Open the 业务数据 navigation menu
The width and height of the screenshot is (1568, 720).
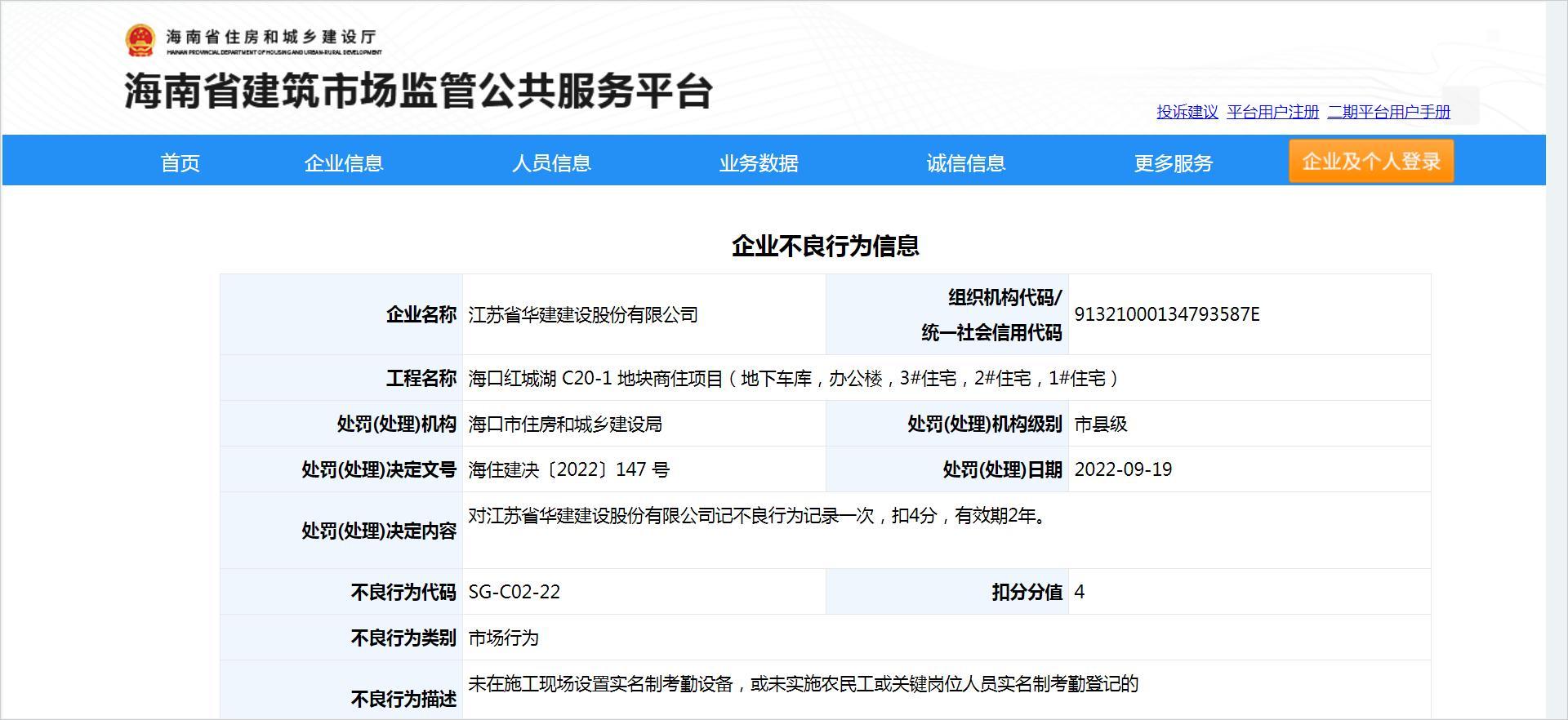point(759,163)
